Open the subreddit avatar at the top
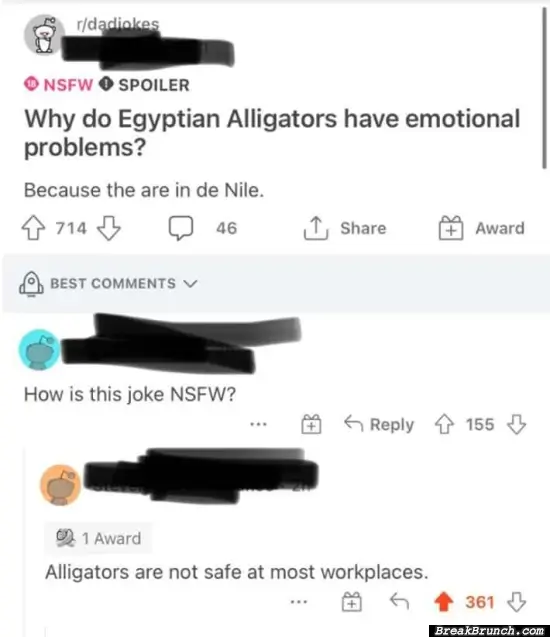 tap(44, 36)
